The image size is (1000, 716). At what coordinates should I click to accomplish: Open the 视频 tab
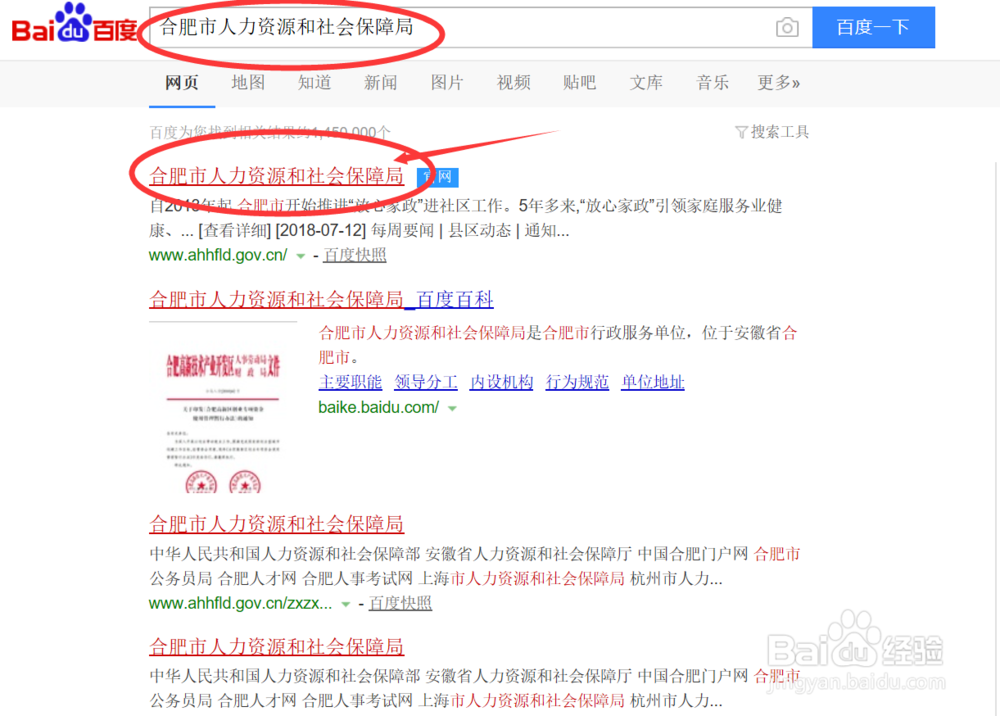(x=513, y=83)
